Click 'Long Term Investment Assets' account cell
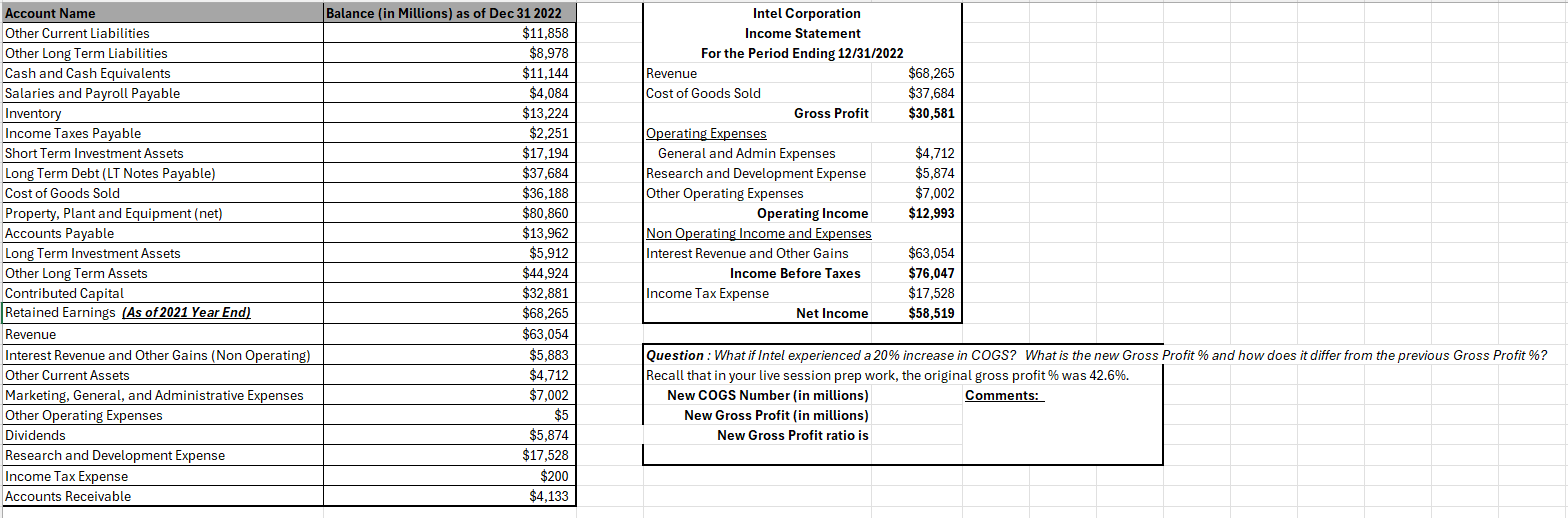The height and width of the screenshot is (518, 1568). point(163,253)
